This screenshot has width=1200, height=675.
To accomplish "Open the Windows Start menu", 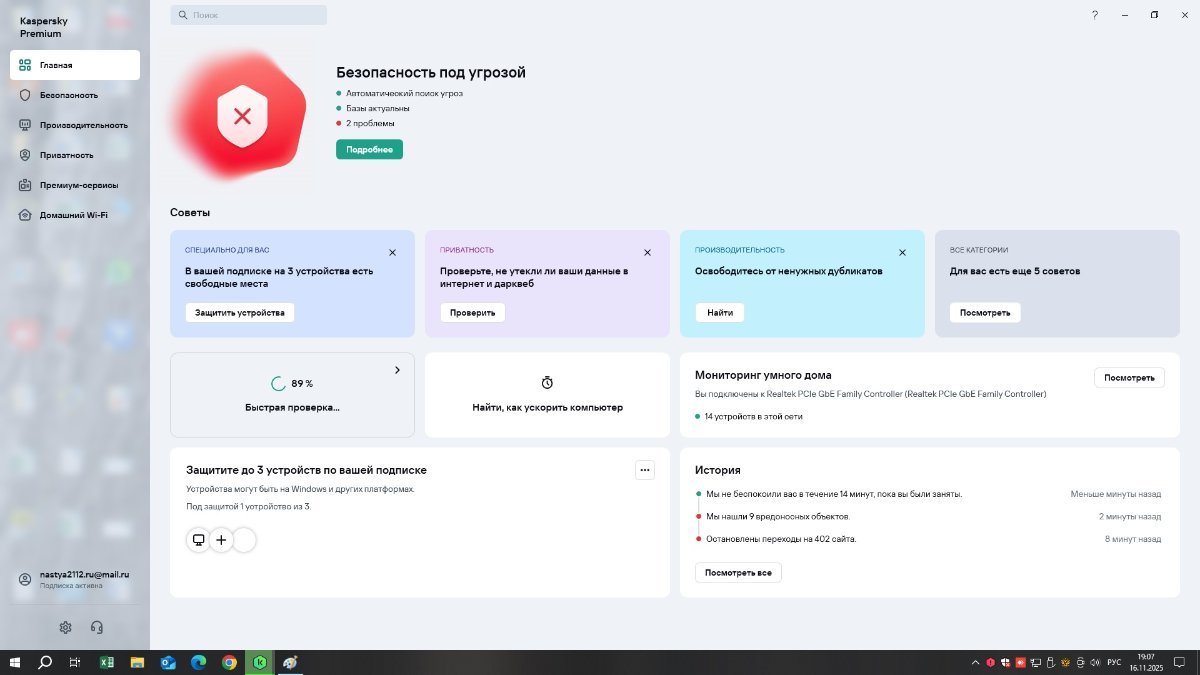I will tap(15, 662).
